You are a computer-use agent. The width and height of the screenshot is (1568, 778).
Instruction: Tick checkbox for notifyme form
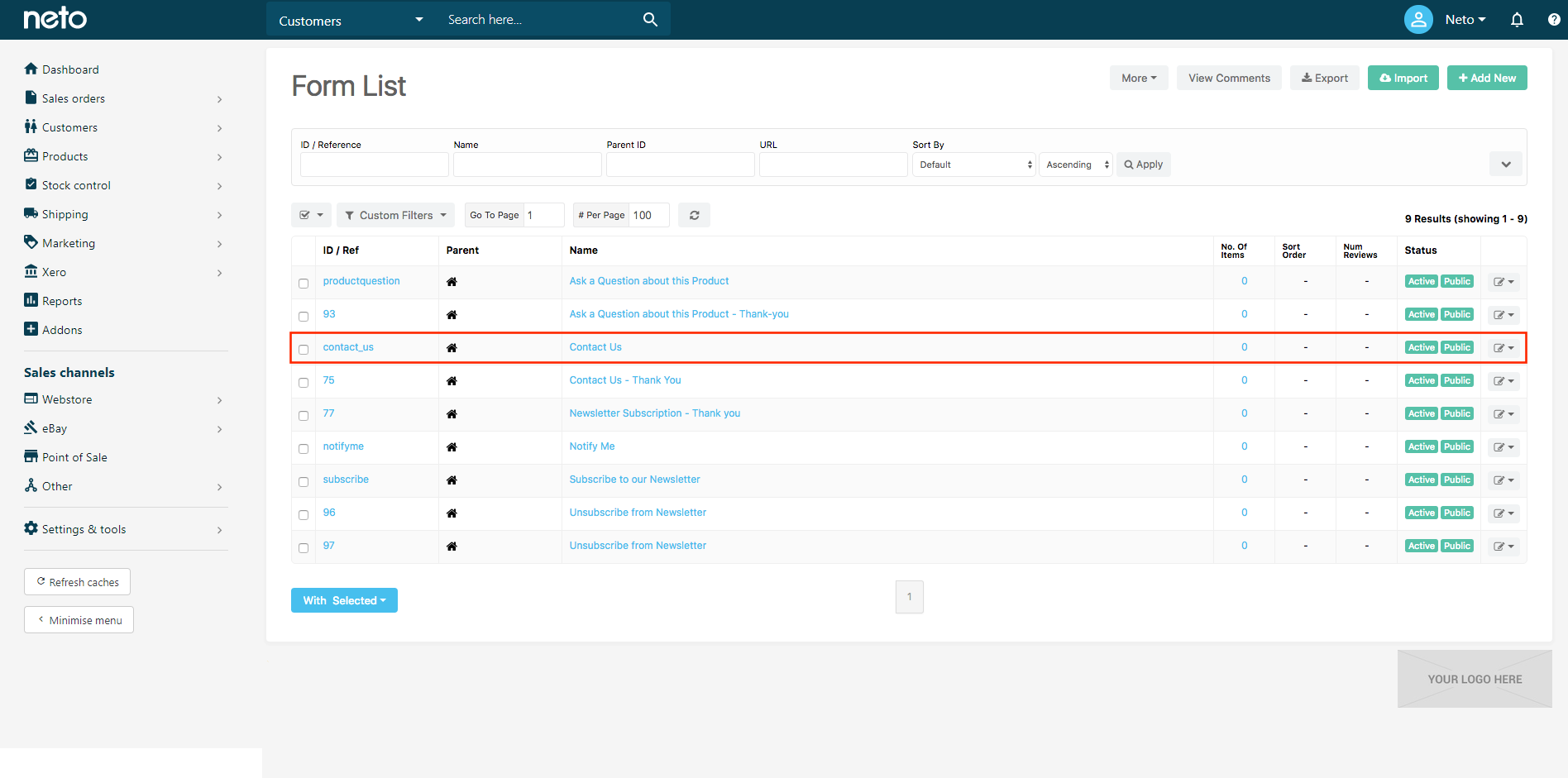tap(304, 449)
